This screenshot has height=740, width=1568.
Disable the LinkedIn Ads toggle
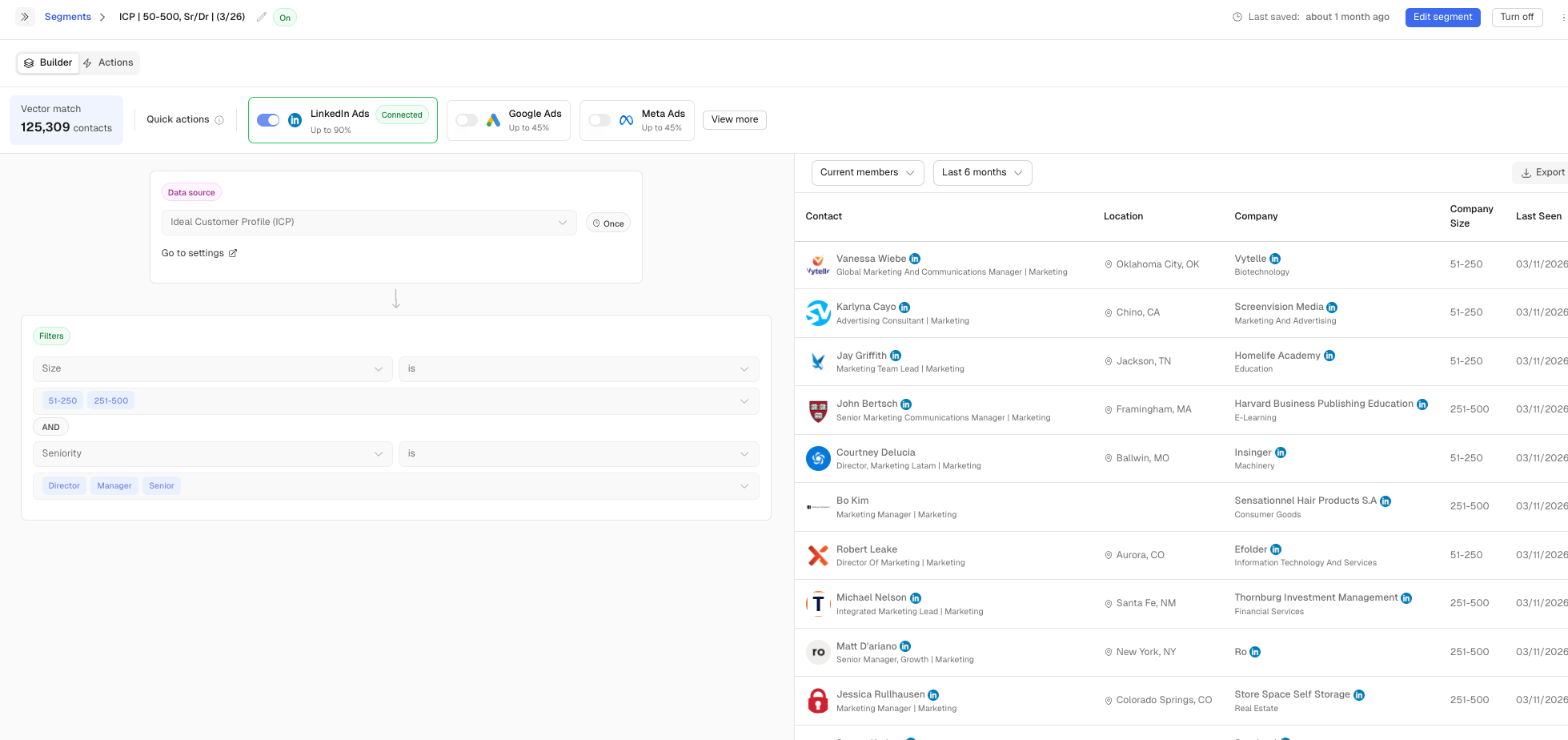pyautogui.click(x=268, y=120)
